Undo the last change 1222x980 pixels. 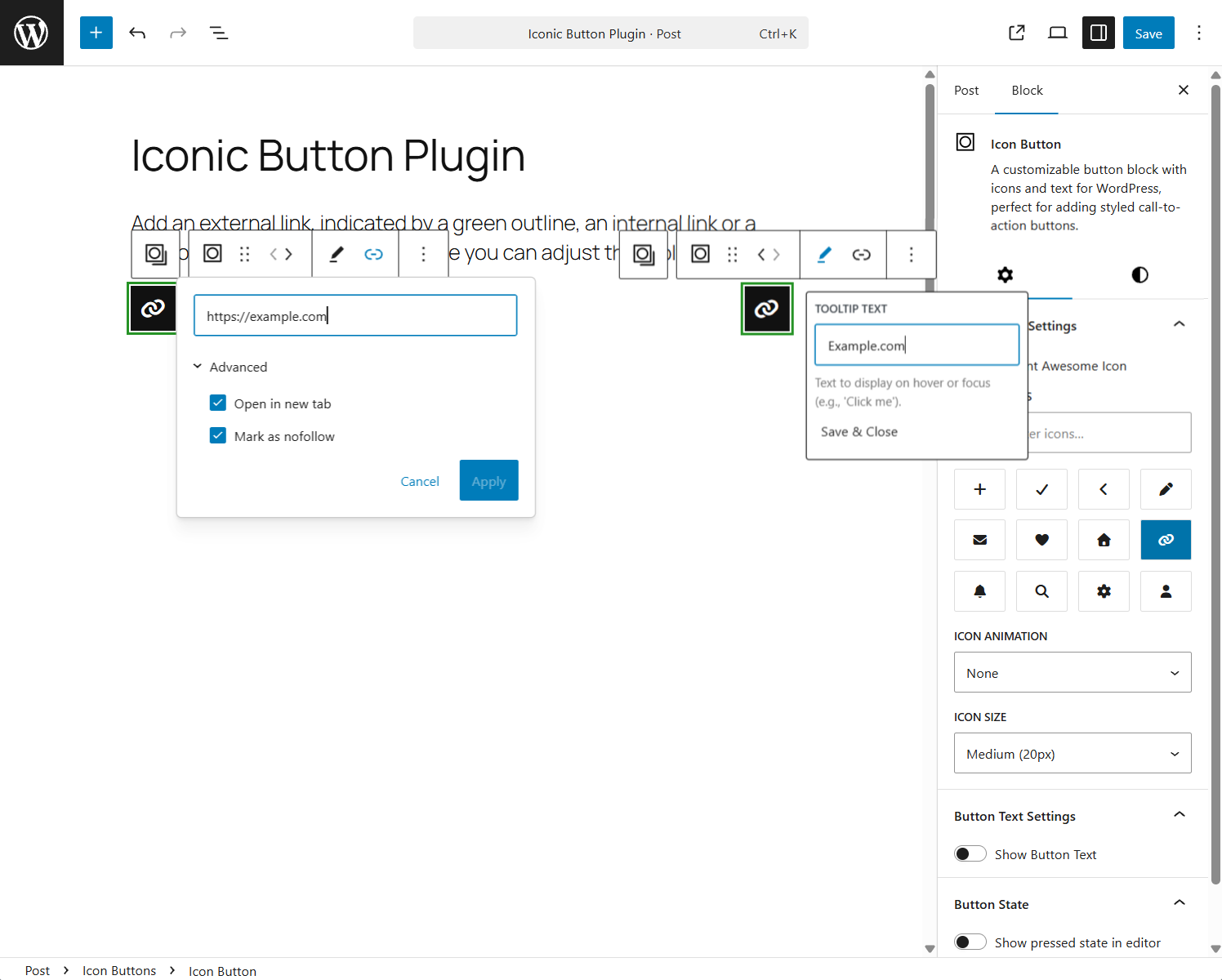tap(137, 33)
